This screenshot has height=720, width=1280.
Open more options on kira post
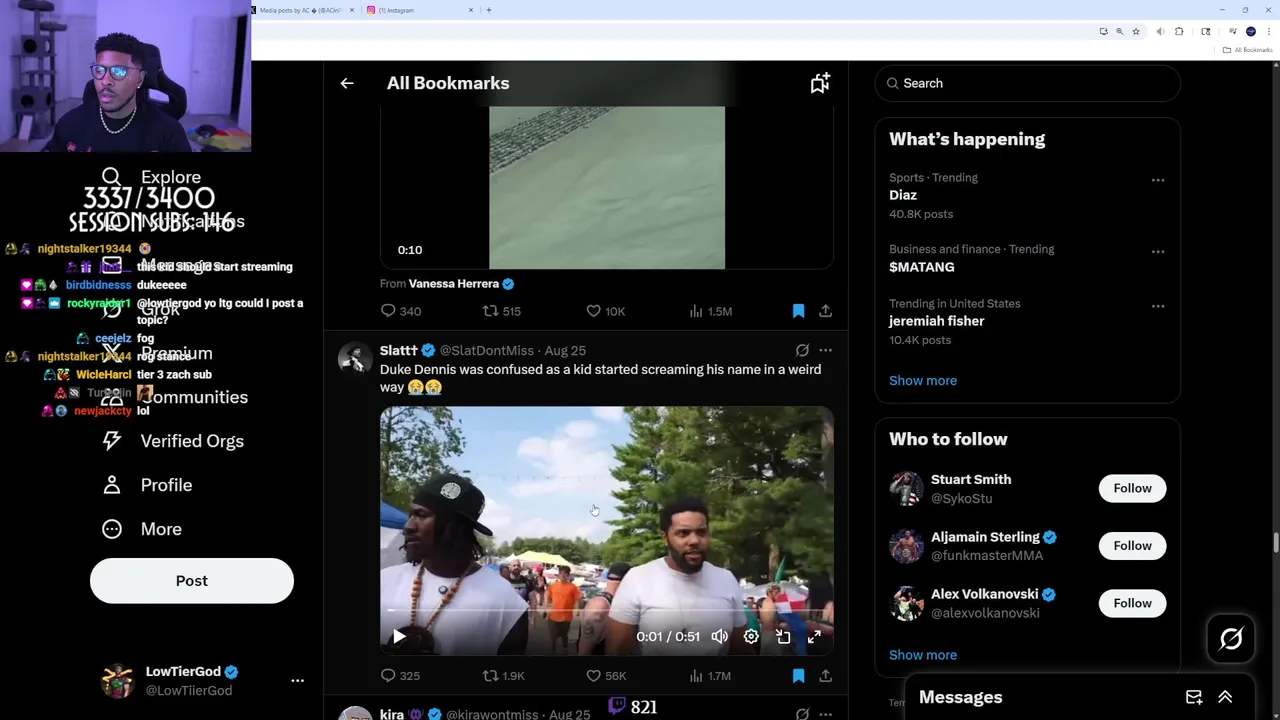point(825,714)
